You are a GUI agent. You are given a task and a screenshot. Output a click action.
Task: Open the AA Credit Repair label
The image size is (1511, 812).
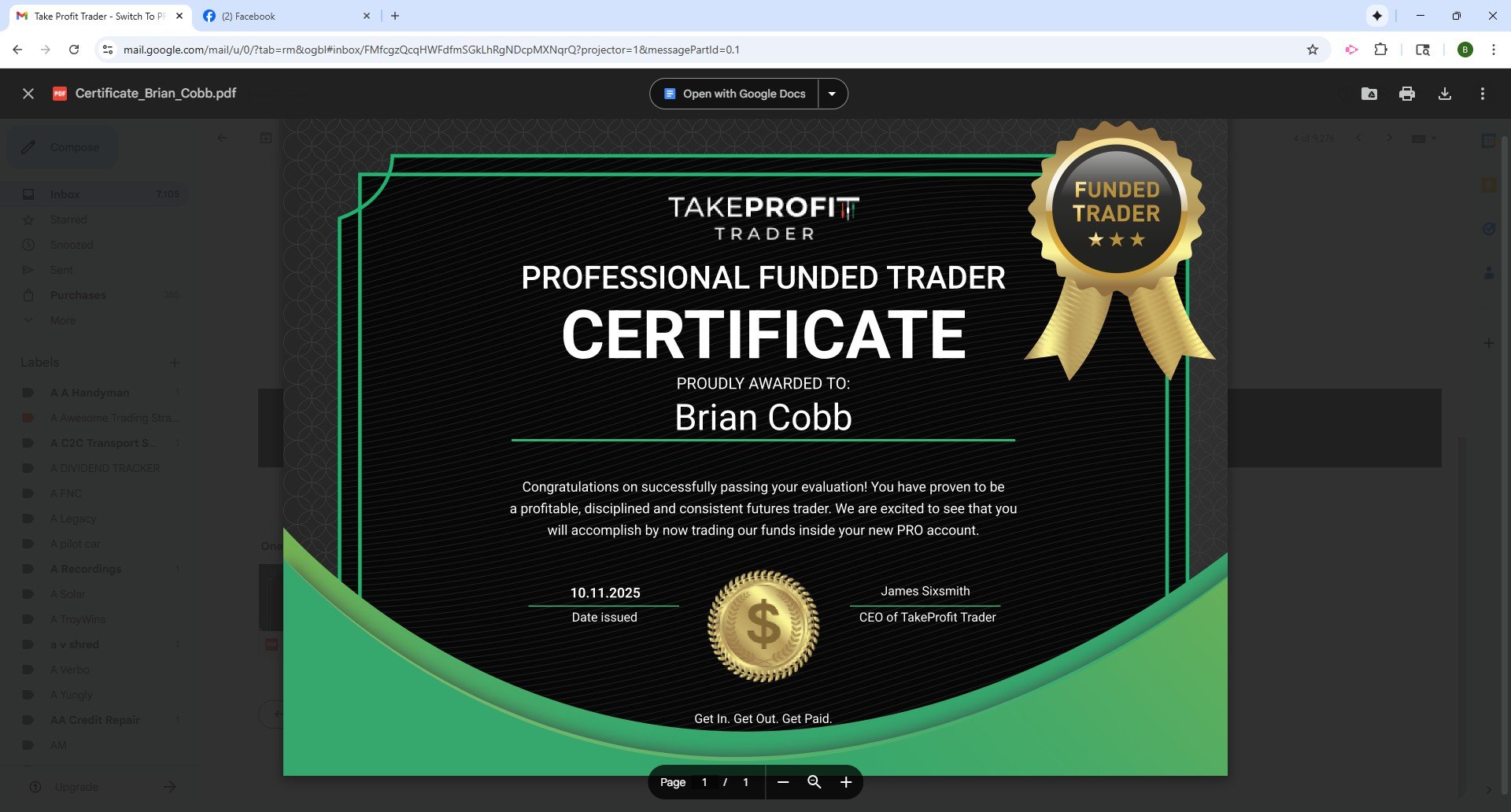click(94, 720)
